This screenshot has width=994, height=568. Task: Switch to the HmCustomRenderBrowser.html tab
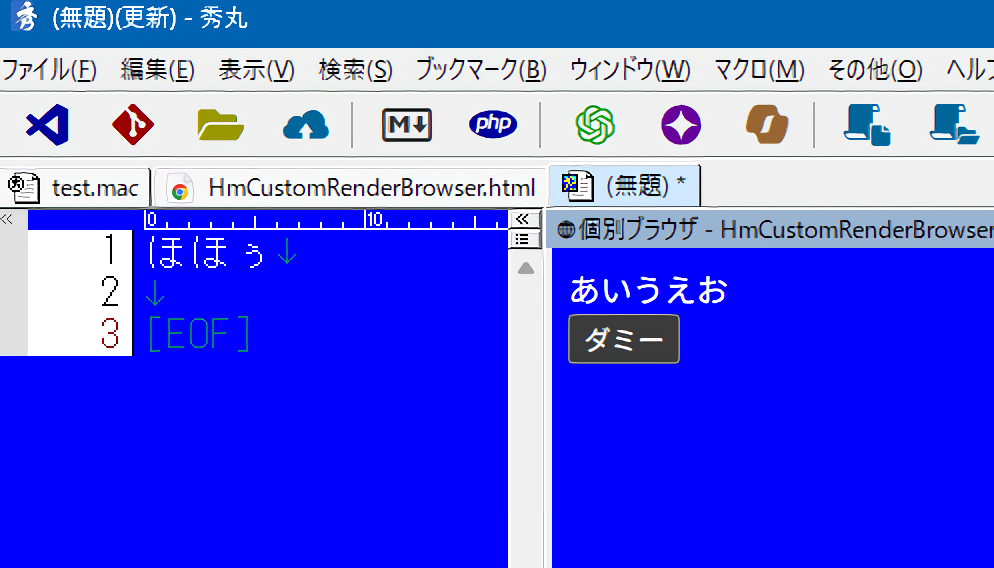[x=352, y=187]
